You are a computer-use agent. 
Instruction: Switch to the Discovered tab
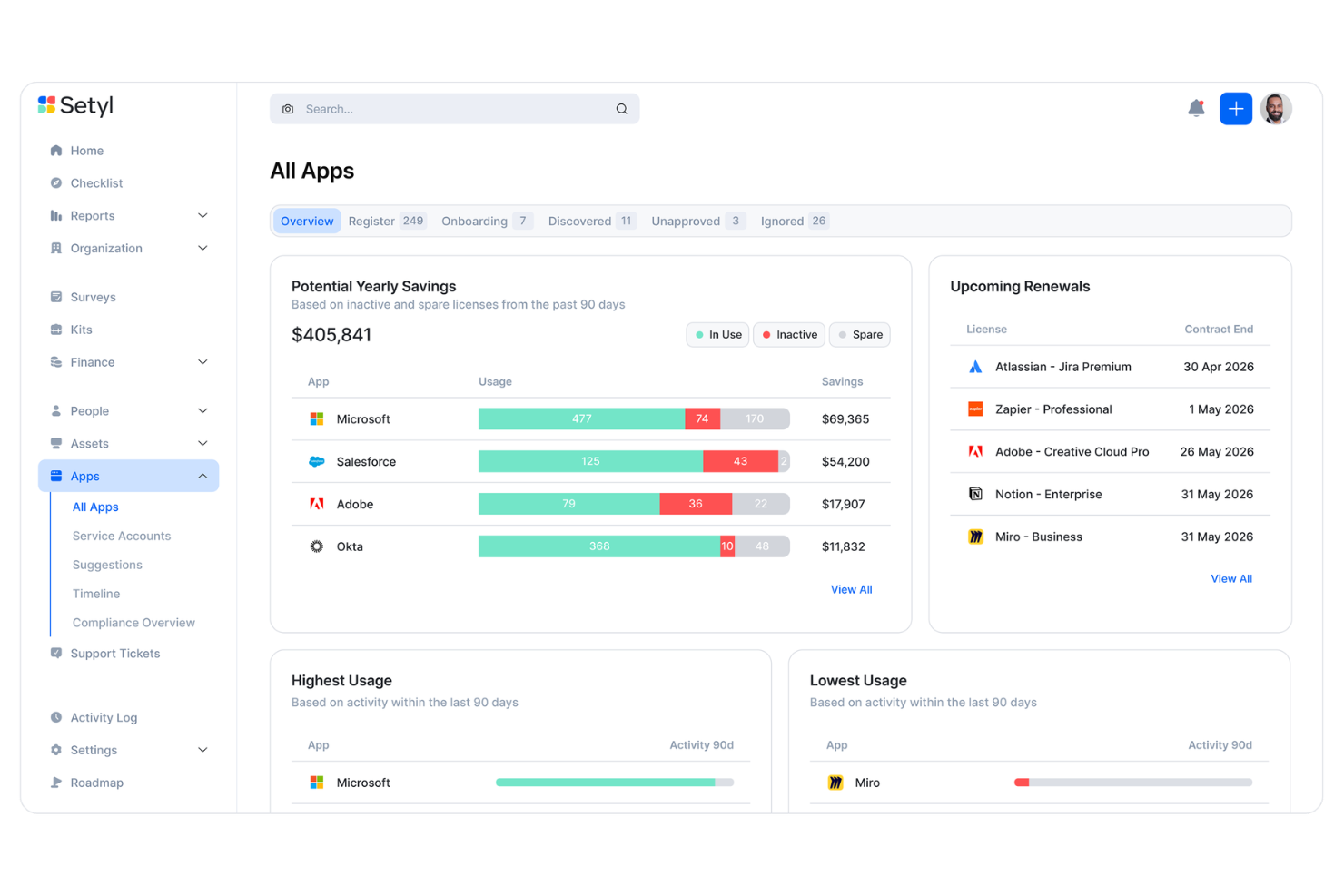coord(592,222)
